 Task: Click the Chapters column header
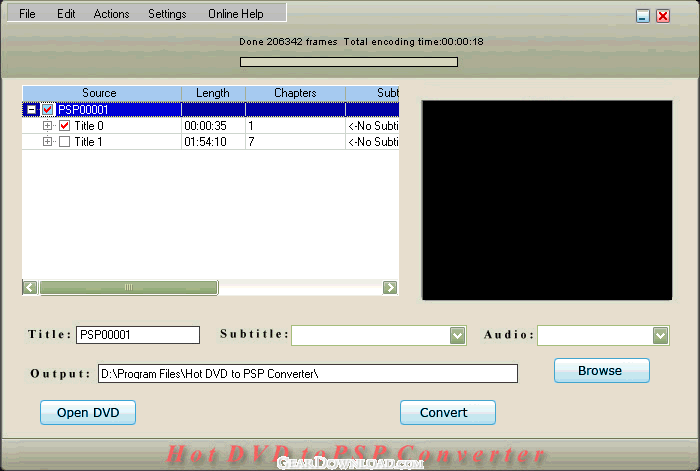click(x=296, y=93)
